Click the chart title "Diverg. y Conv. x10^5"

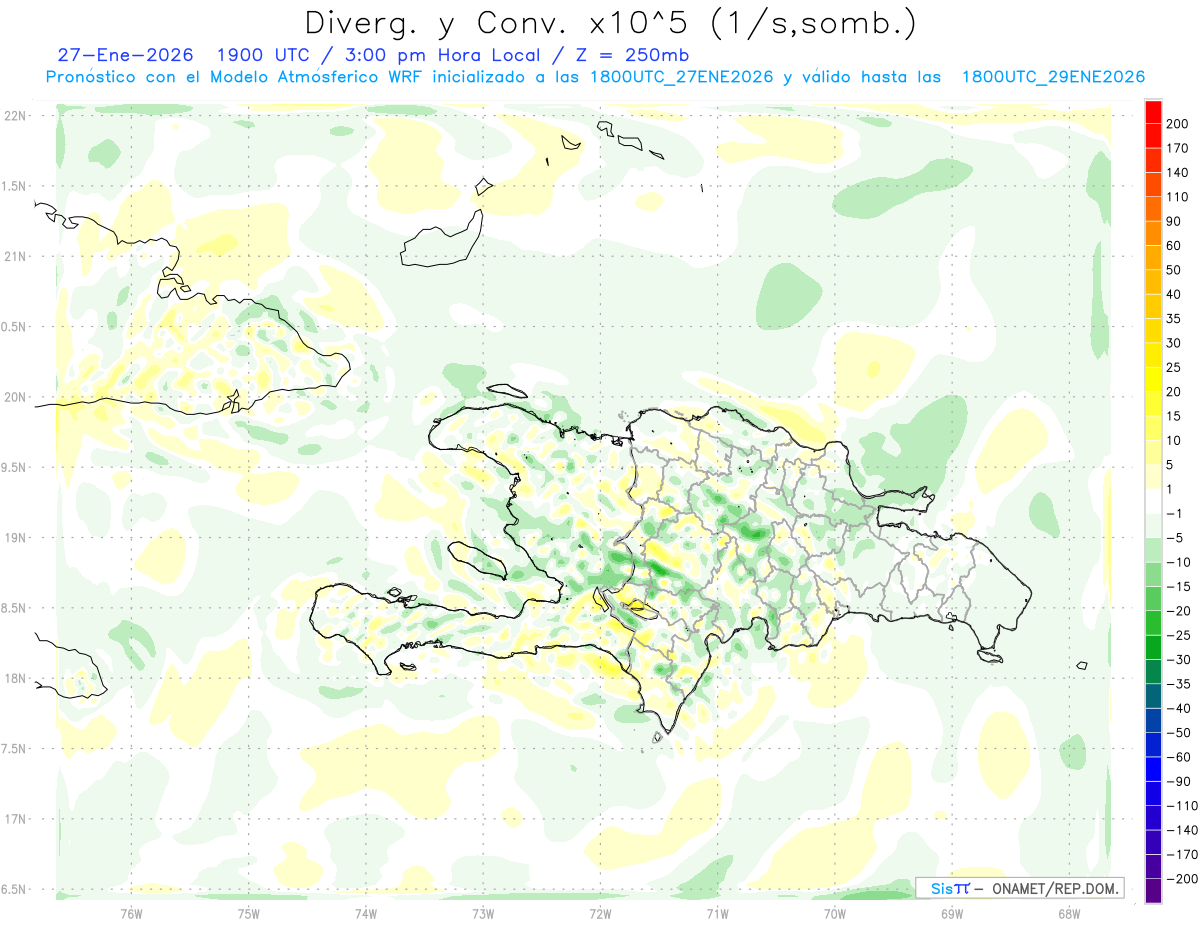504,23
